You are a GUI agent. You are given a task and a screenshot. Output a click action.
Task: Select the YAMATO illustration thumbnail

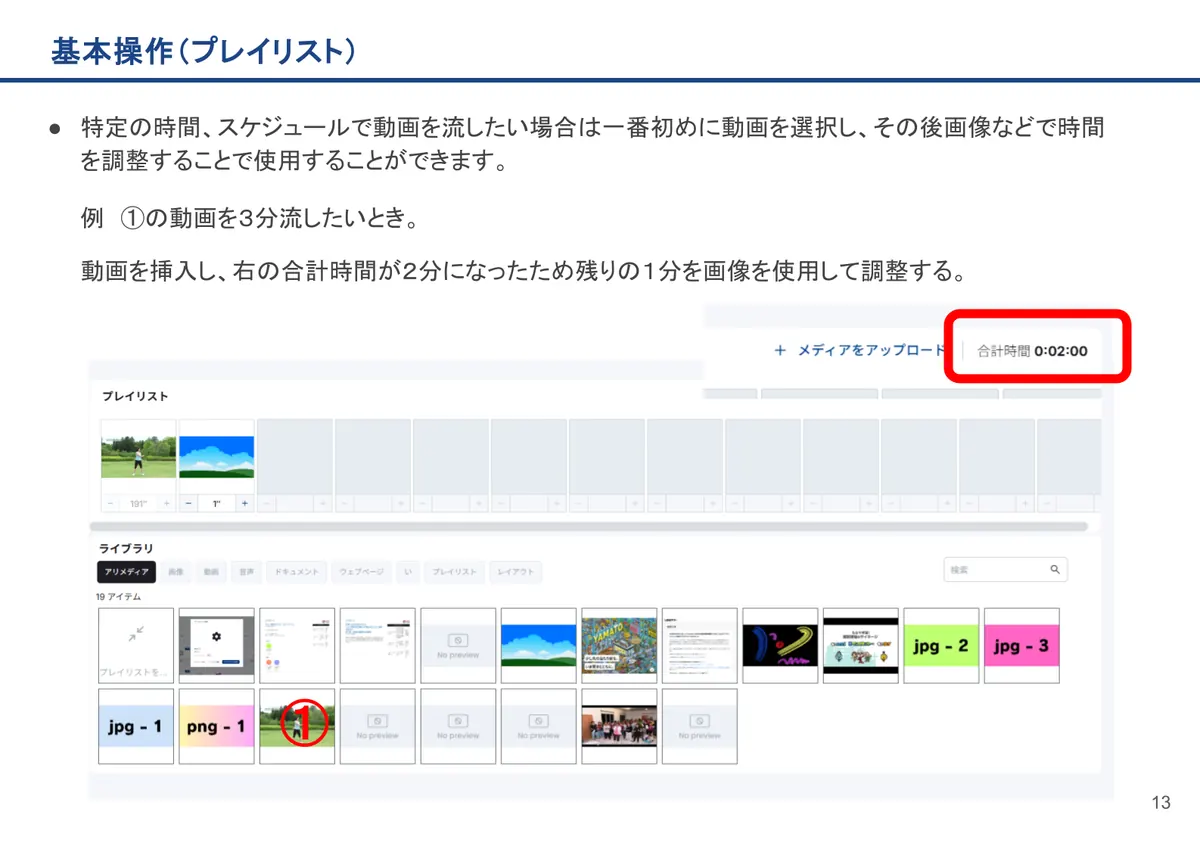[619, 645]
